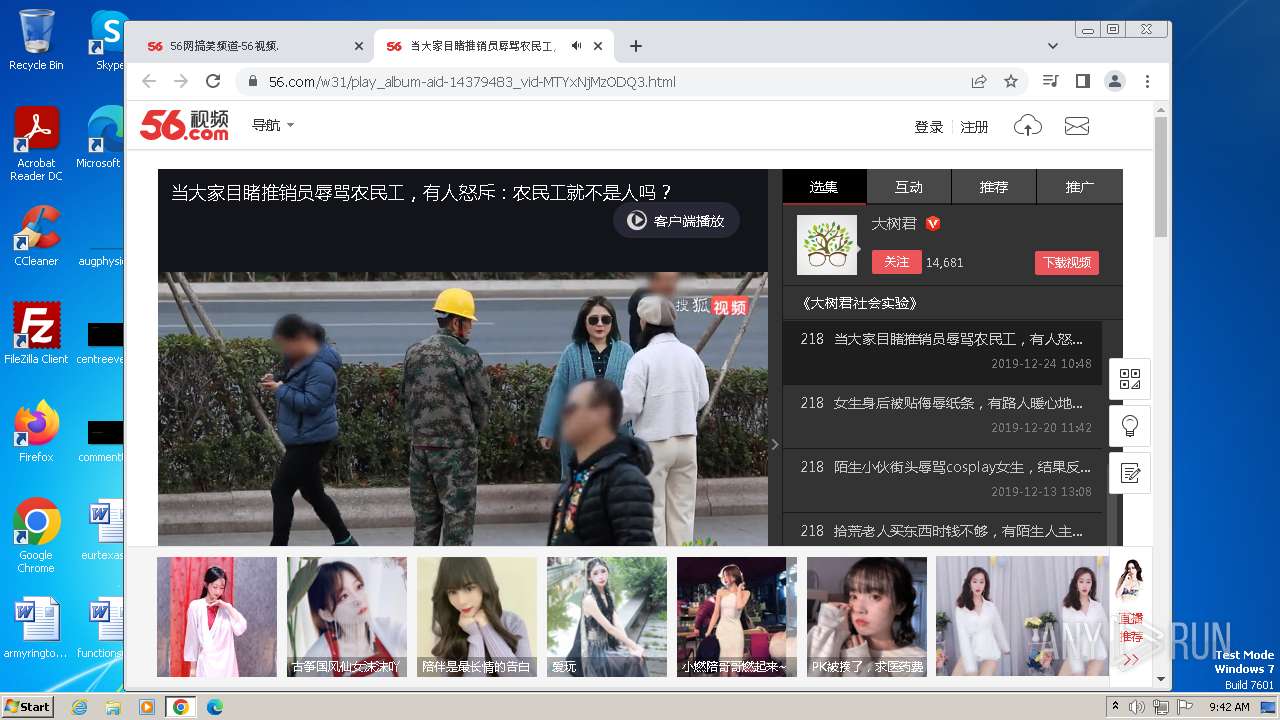Image resolution: width=1280 pixels, height=720 pixels.
Task: Open the messages envelope icon
Action: pyautogui.click(x=1076, y=126)
